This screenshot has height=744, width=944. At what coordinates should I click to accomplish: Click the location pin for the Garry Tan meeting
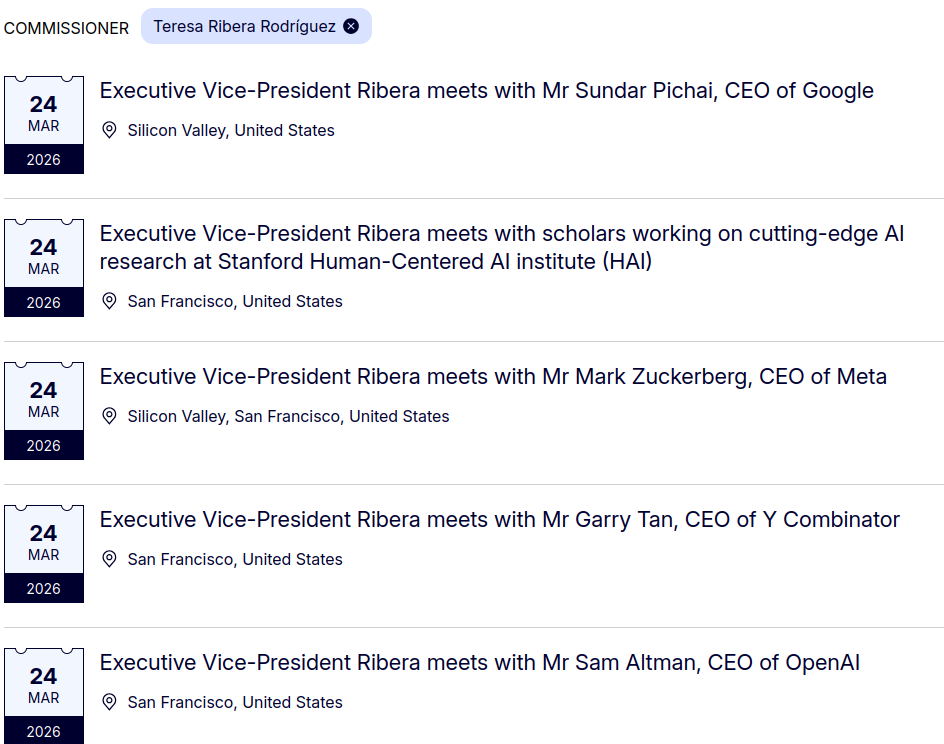pyautogui.click(x=110, y=559)
